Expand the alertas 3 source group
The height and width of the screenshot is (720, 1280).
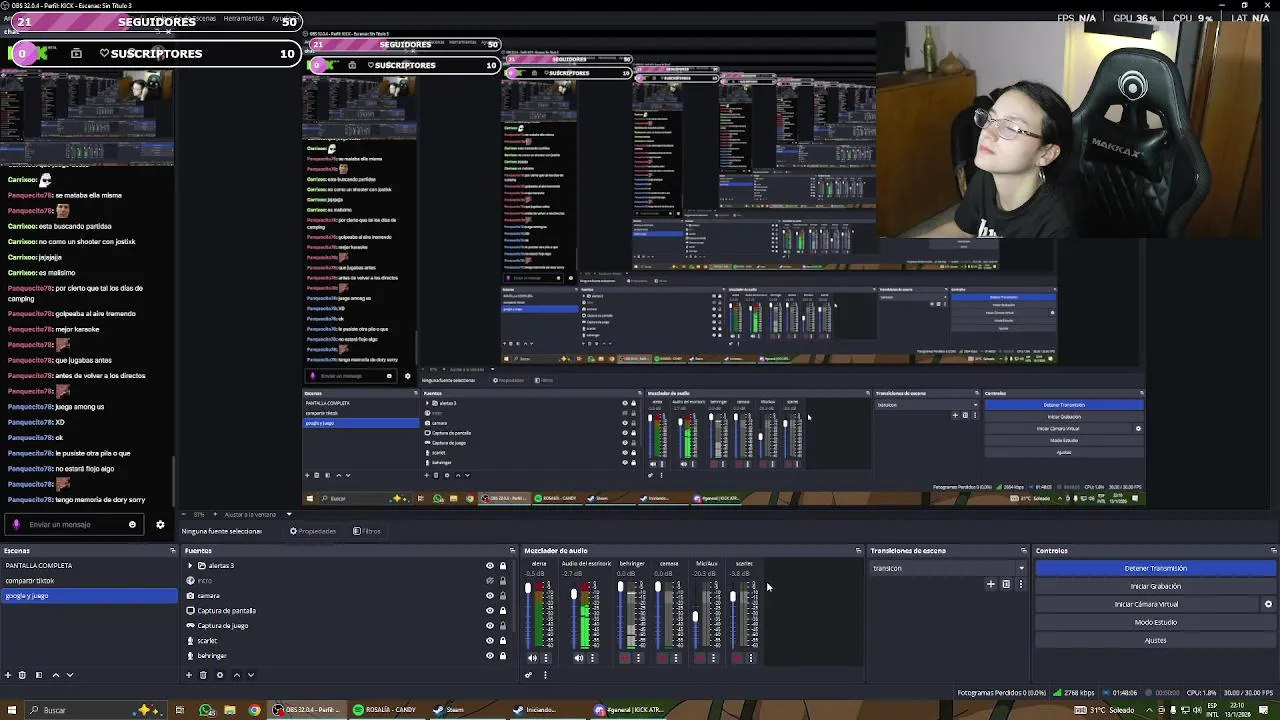tap(189, 566)
